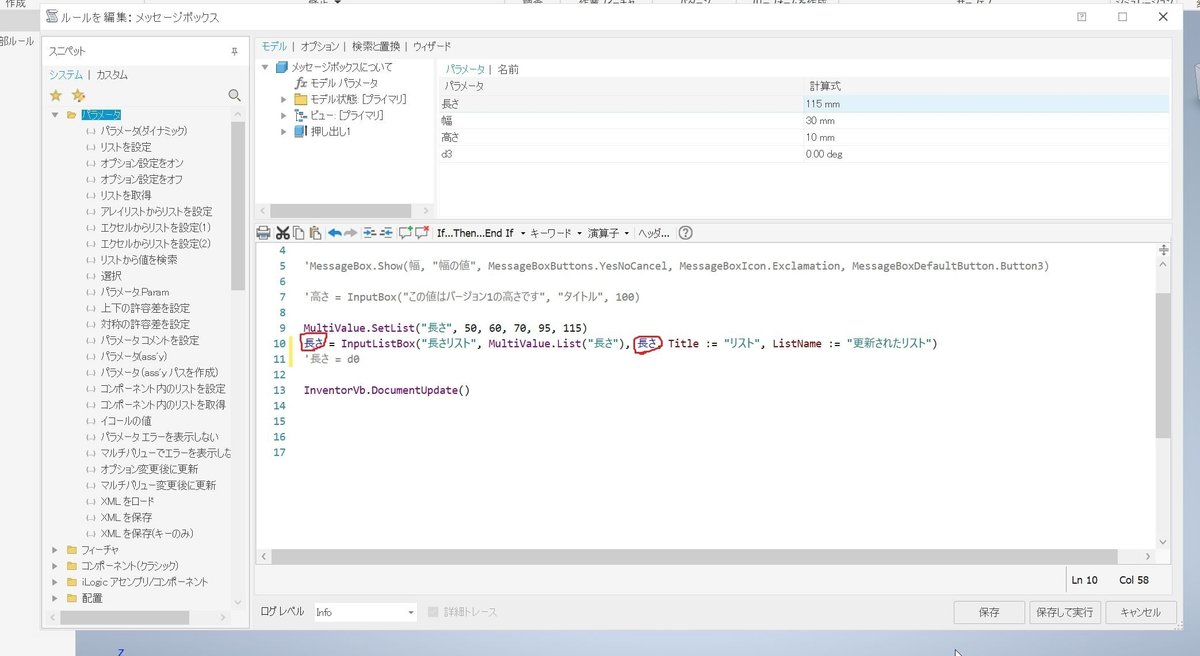Screen dimensions: 1200x656
Task: Toggle the 詳細トレース checkbox
Action: [x=433, y=612]
